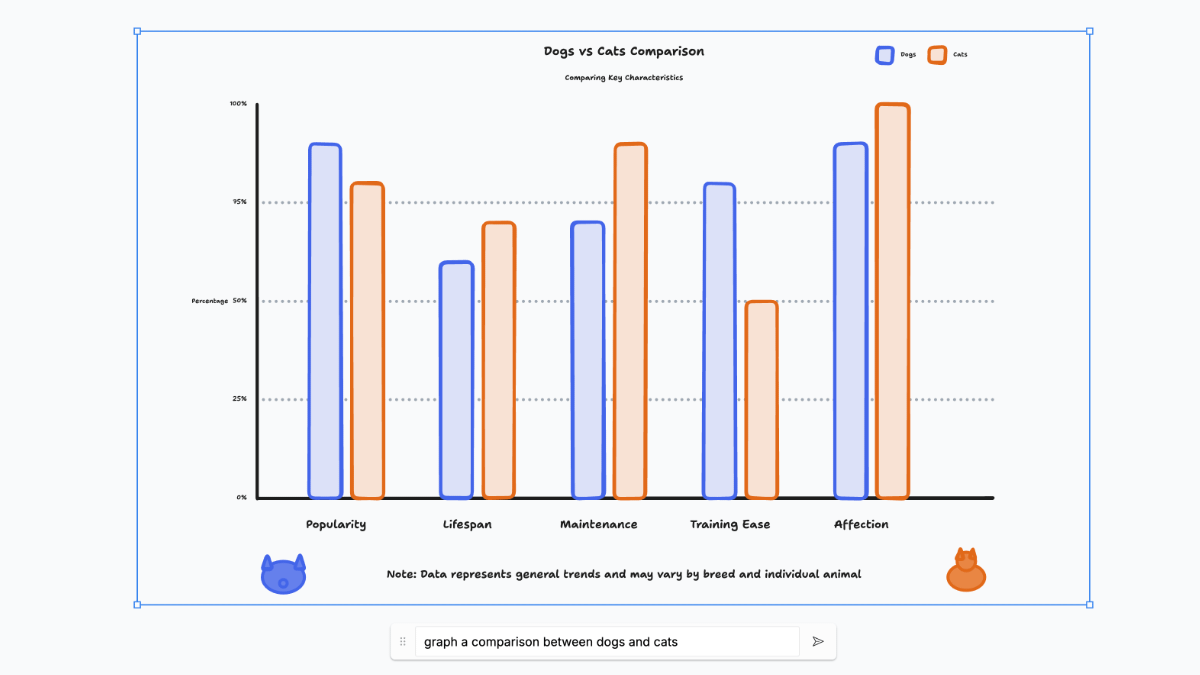The width and height of the screenshot is (1200, 675).
Task: Click the bottom-right selection handle
Action: point(1089,604)
